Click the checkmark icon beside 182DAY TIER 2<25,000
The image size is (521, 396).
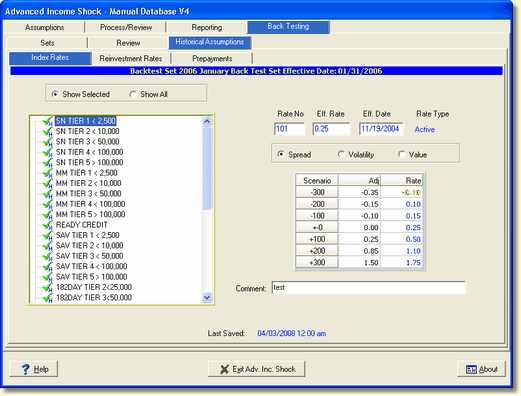point(48,287)
